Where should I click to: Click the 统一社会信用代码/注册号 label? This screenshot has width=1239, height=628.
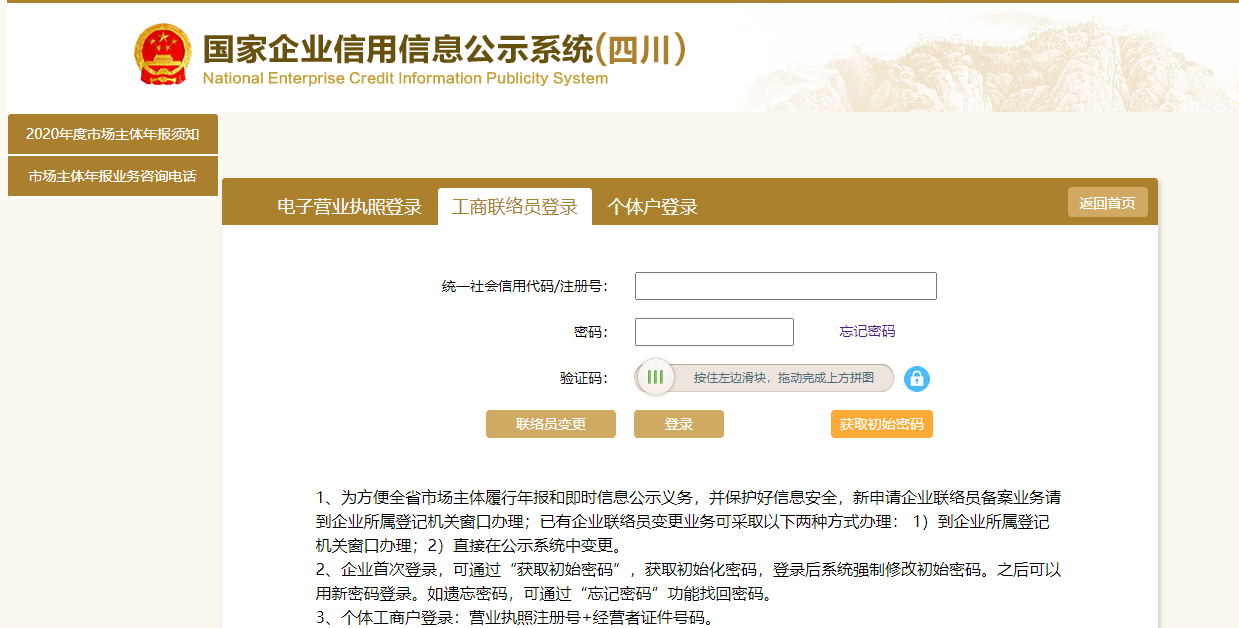[x=525, y=286]
